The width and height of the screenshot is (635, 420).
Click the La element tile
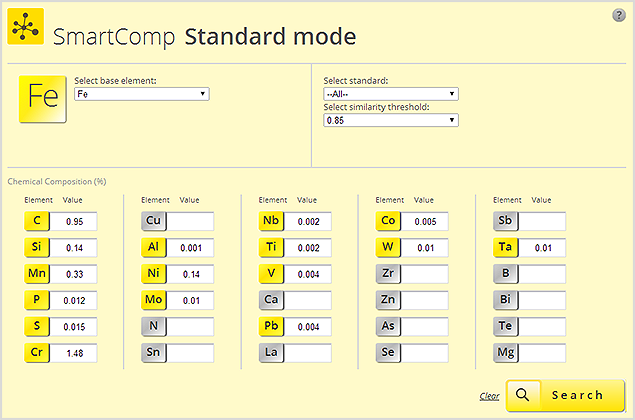point(271,353)
